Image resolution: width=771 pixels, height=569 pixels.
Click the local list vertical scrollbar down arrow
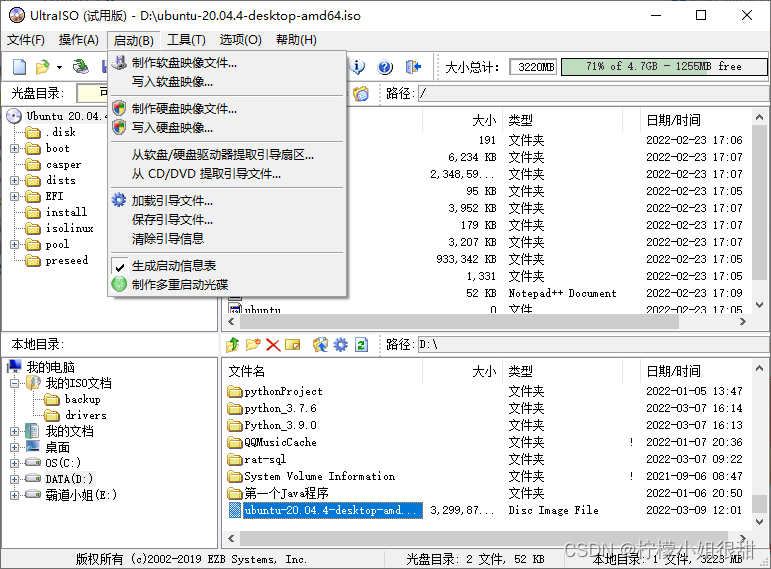click(759, 522)
